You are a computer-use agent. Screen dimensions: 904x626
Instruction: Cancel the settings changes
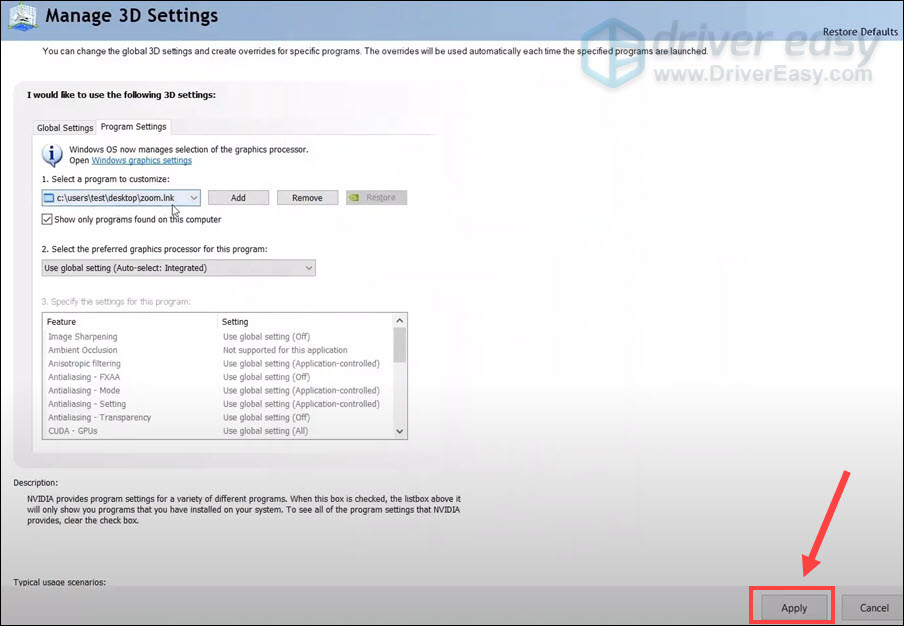point(871,607)
